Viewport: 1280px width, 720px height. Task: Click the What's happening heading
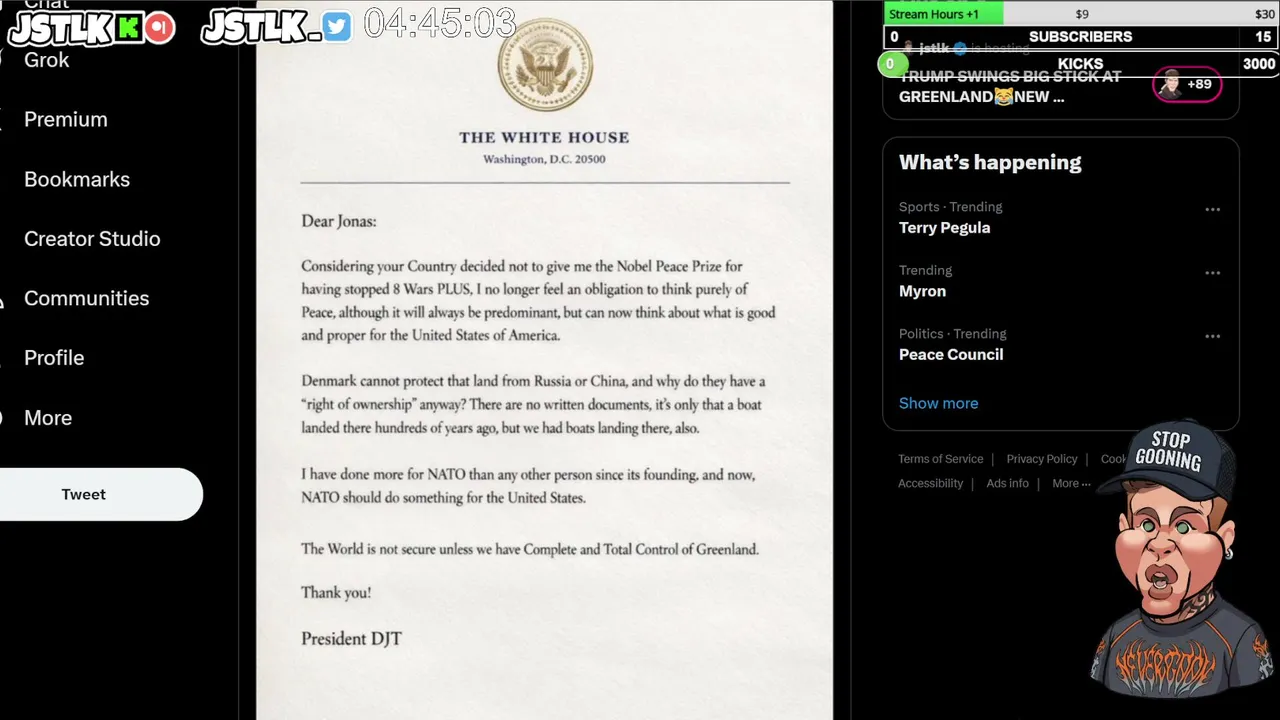point(990,162)
